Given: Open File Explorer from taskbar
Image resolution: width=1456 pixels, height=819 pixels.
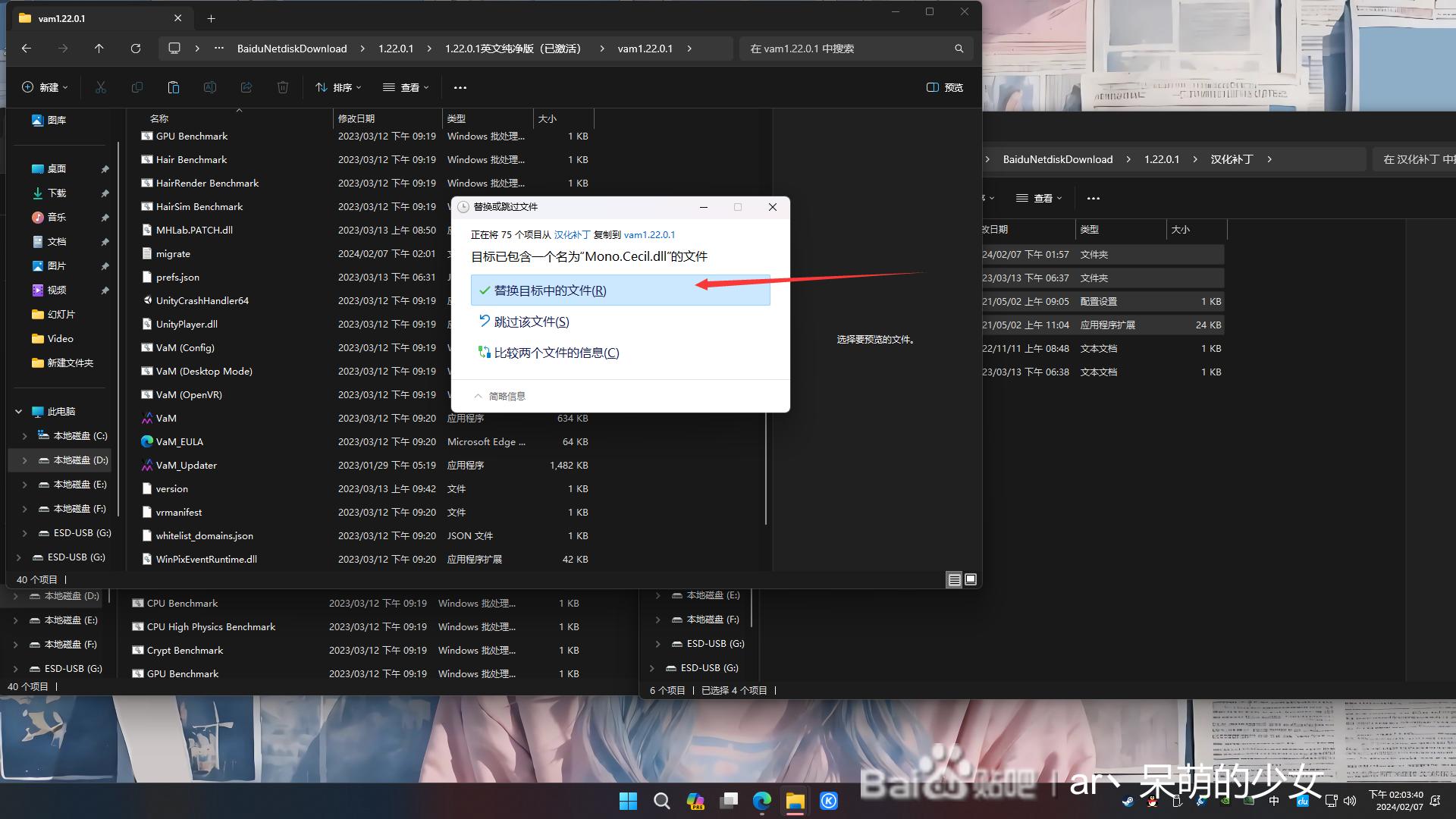Looking at the screenshot, I should coord(795,801).
